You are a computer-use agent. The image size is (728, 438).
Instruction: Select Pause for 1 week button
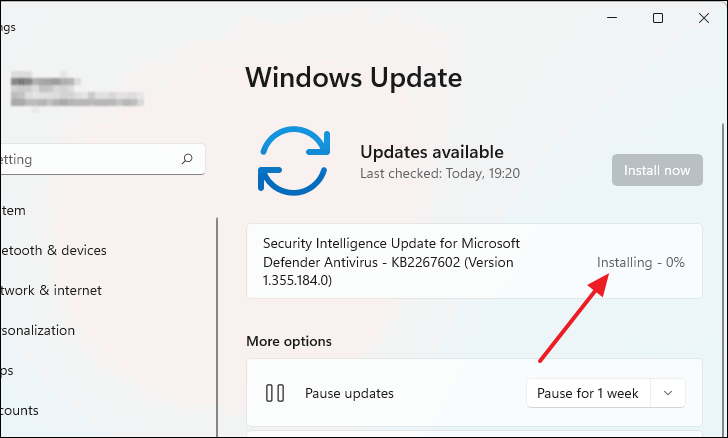click(588, 393)
